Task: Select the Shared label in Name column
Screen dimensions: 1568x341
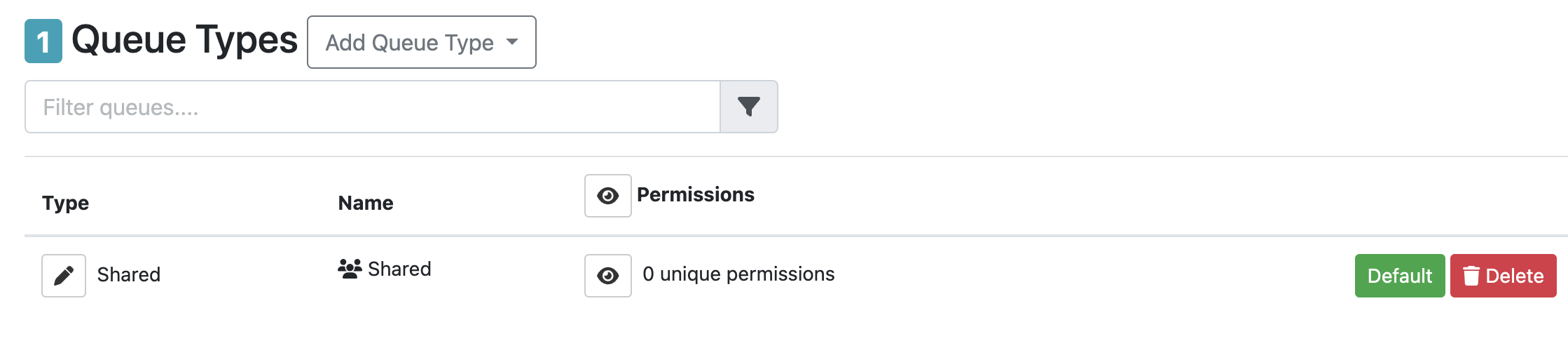Action: click(x=399, y=269)
